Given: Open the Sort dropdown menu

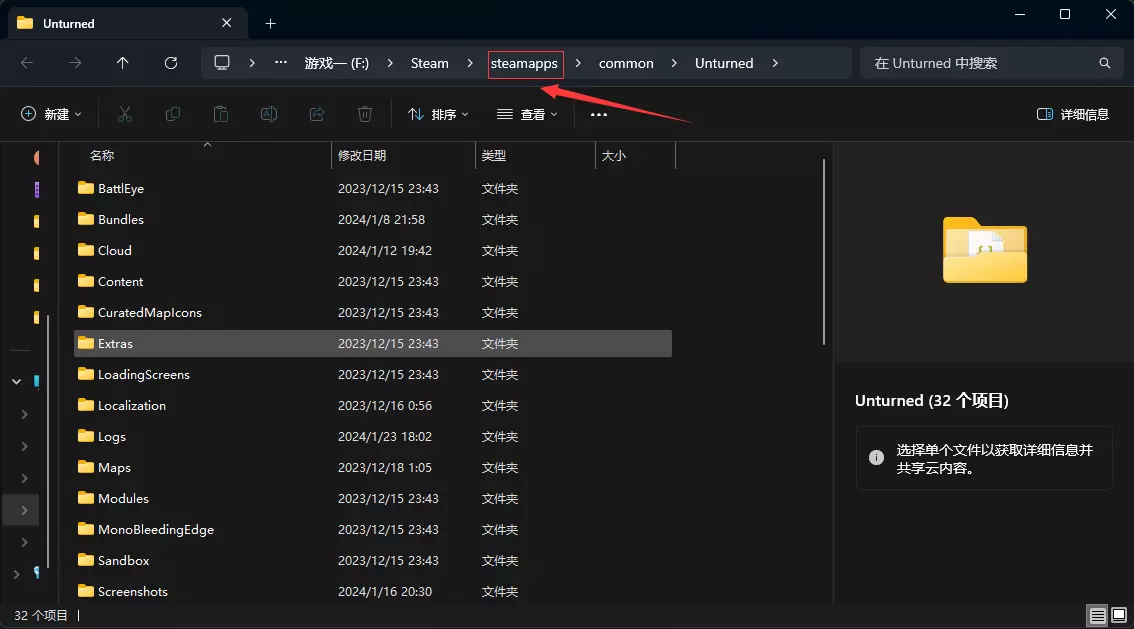Looking at the screenshot, I should [438, 114].
